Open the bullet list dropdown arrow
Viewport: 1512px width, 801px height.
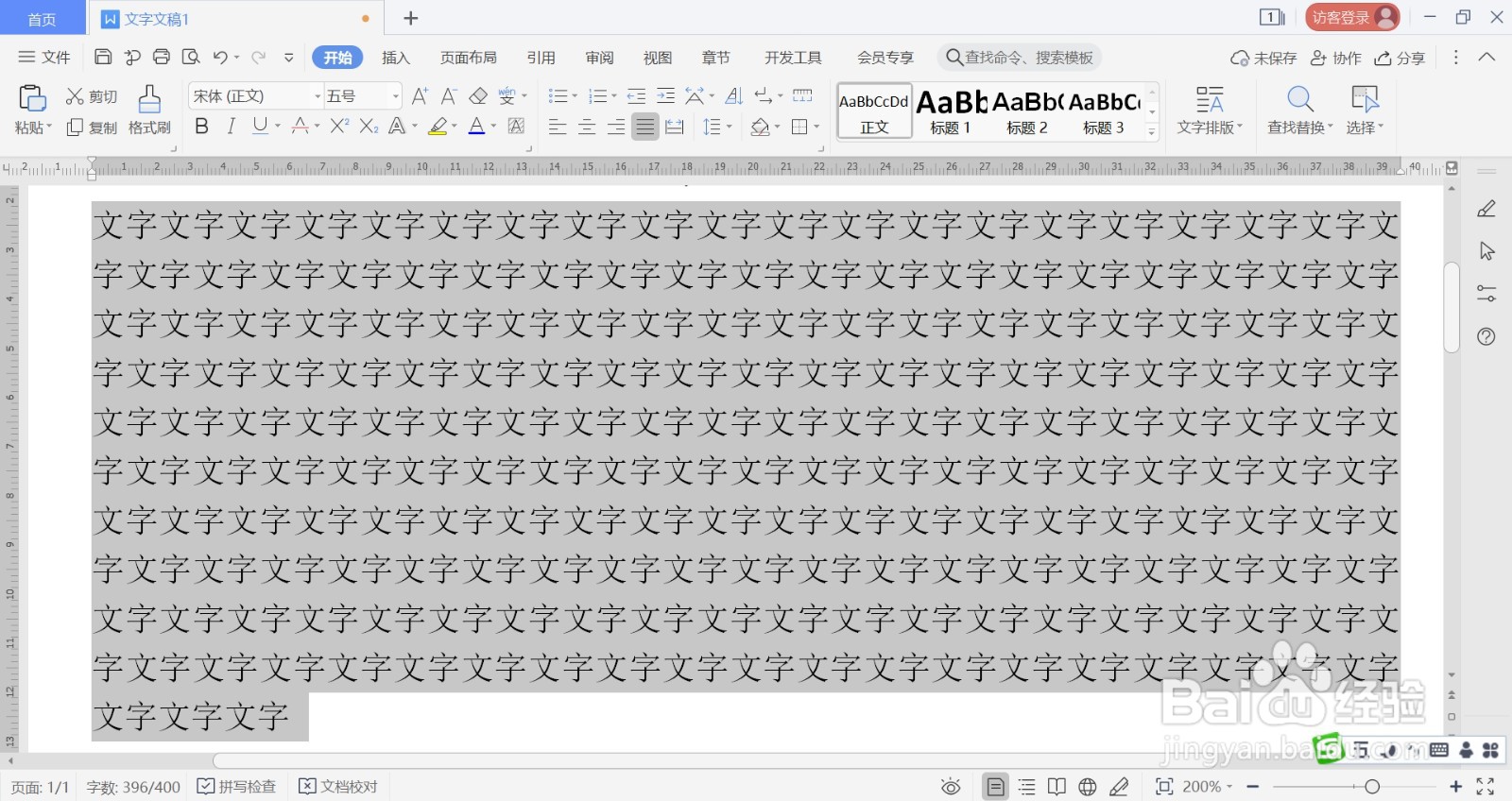pyautogui.click(x=575, y=96)
